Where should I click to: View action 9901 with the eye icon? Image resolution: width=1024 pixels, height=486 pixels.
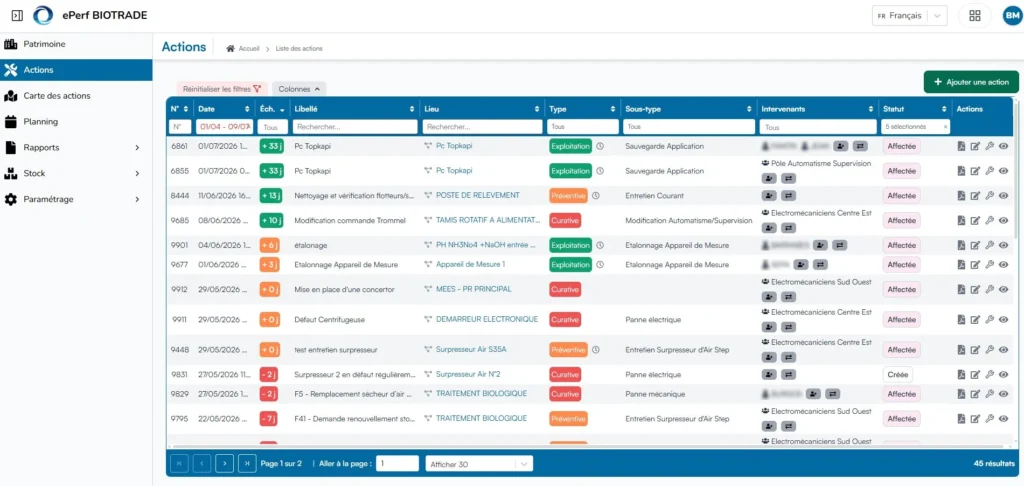point(1004,245)
